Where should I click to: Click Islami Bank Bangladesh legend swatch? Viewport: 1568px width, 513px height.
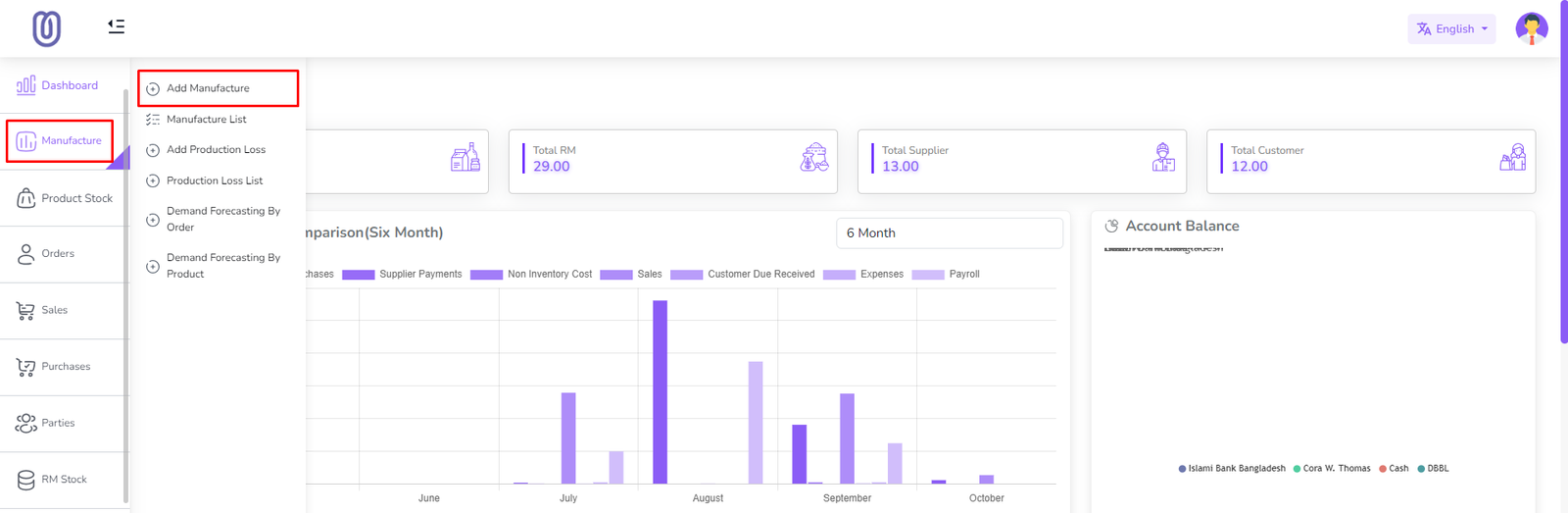(x=1183, y=469)
